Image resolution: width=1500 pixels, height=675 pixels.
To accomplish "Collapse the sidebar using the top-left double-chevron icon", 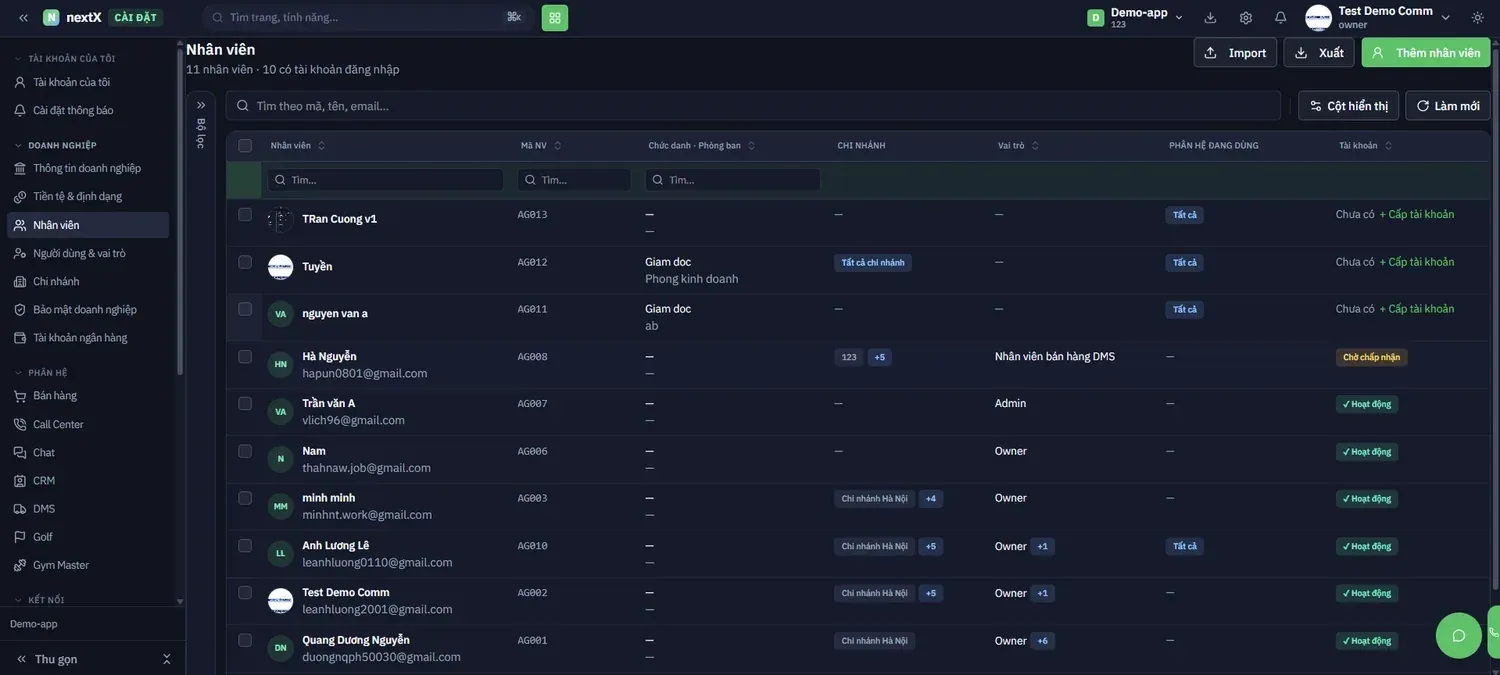I will [23, 17].
